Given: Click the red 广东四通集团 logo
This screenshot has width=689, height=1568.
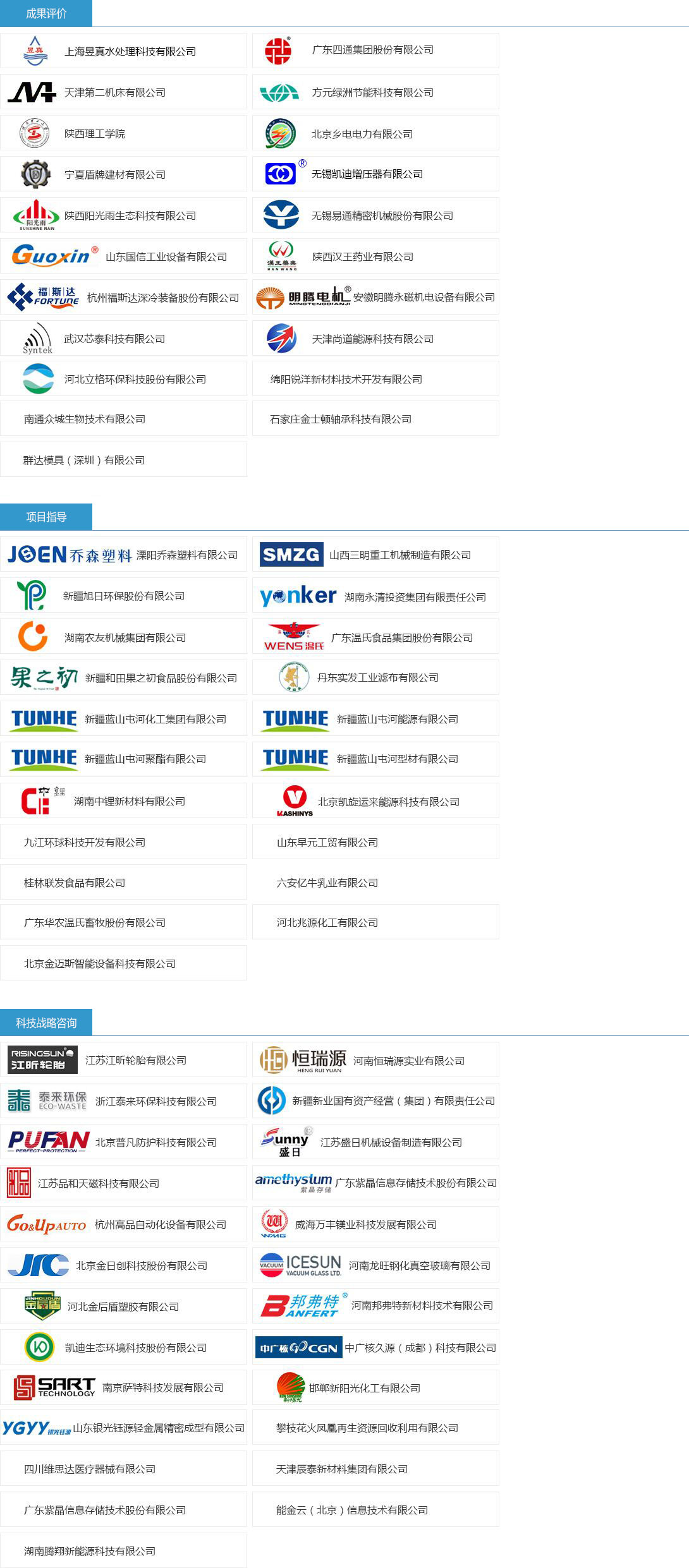Looking at the screenshot, I should click(x=278, y=51).
